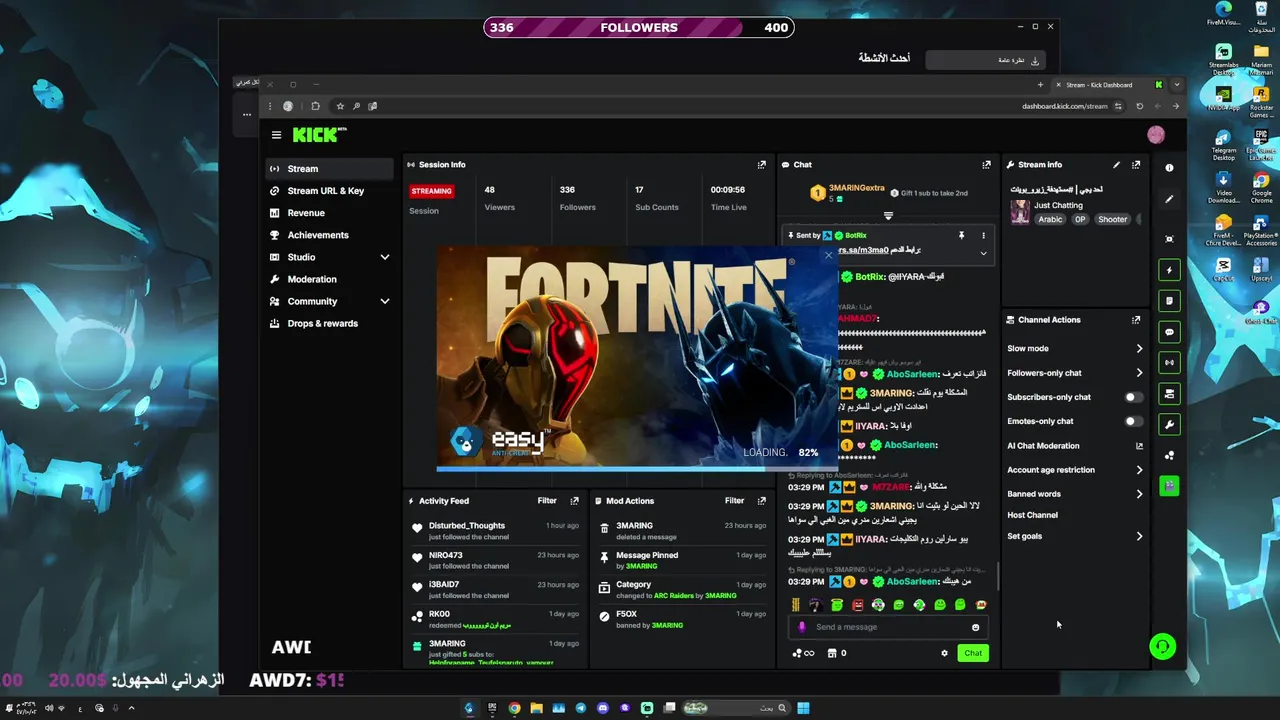Open Telegram from the taskbar
The width and height of the screenshot is (1280, 720).
(x=581, y=708)
